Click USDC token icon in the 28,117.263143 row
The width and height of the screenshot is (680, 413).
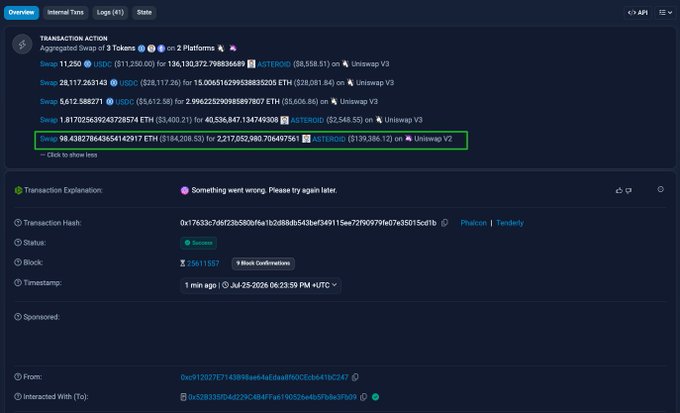pyautogui.click(x=114, y=83)
